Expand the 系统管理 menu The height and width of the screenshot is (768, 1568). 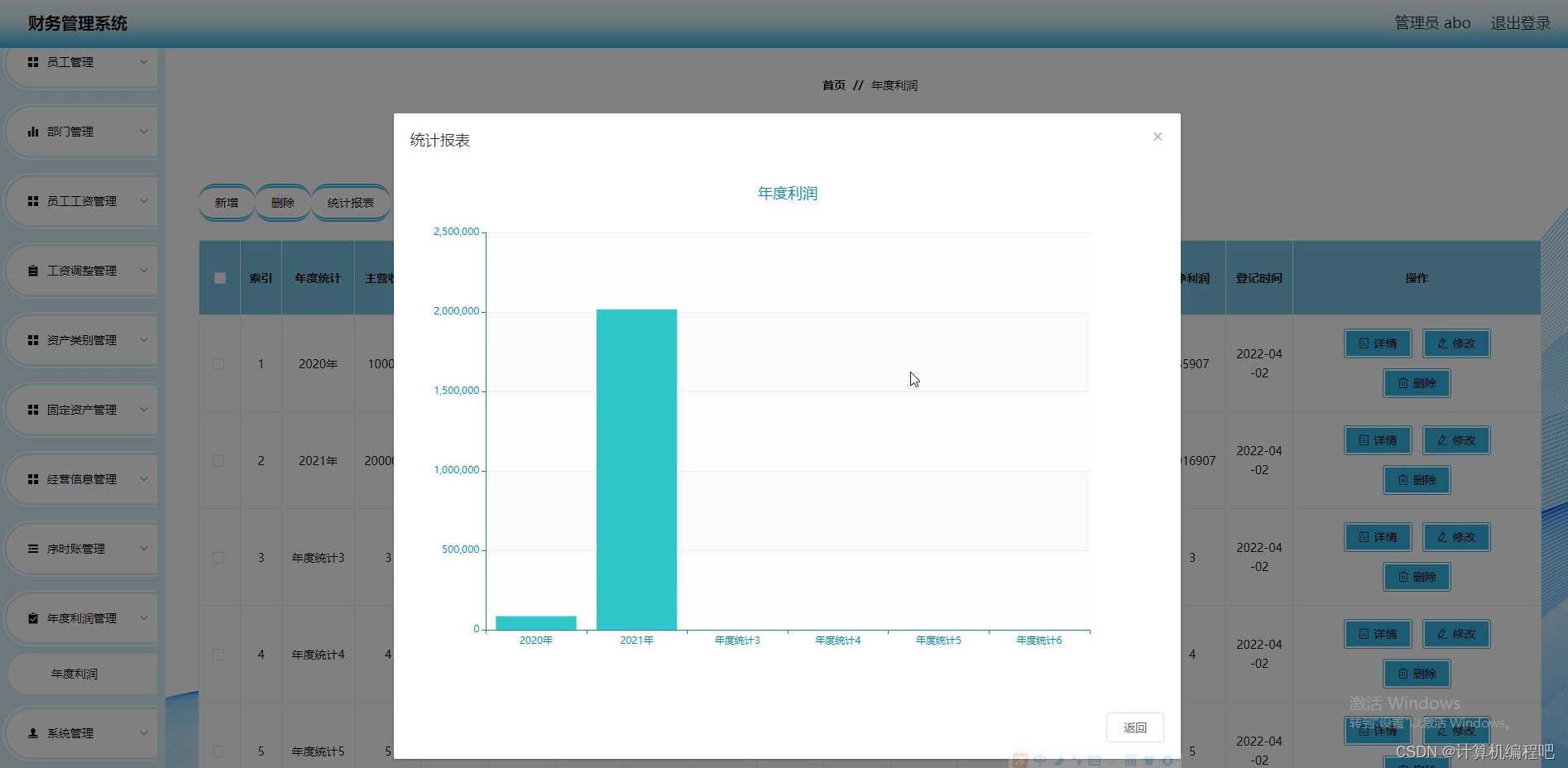(x=80, y=733)
